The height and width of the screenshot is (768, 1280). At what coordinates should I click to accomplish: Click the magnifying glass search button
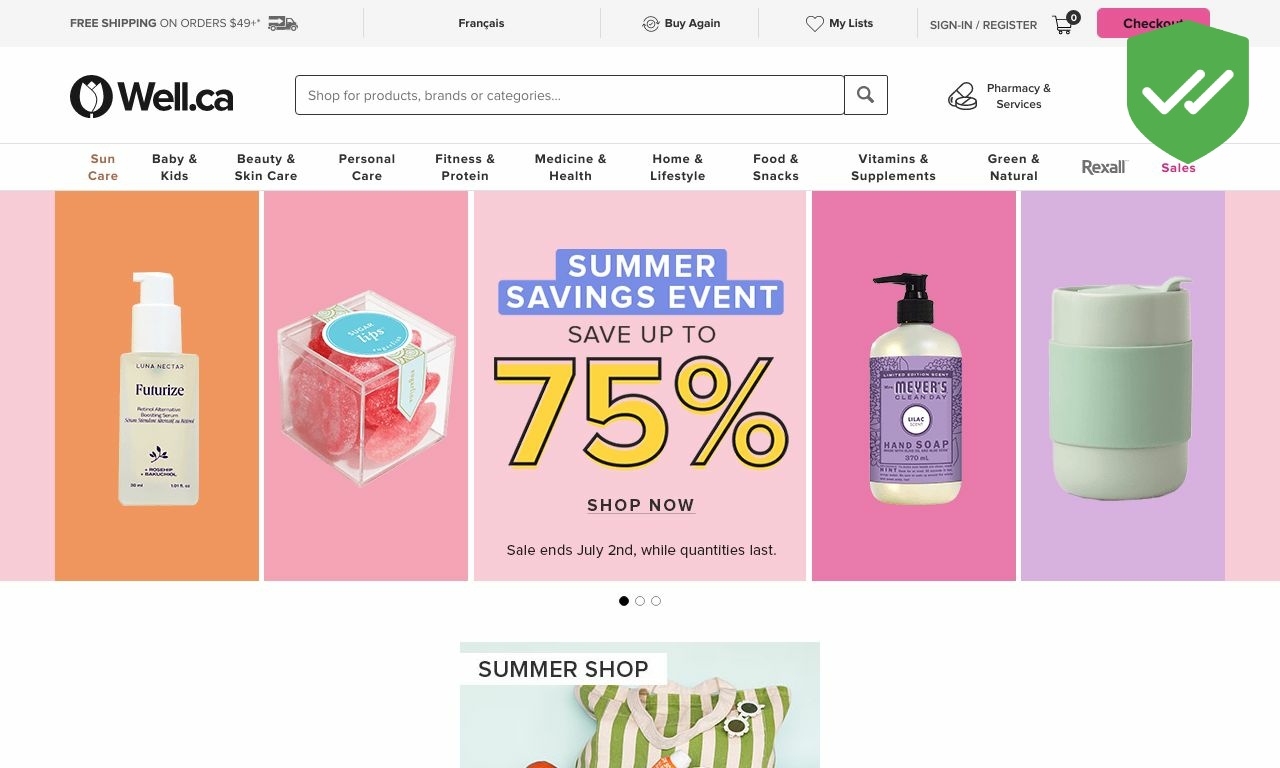coord(866,95)
